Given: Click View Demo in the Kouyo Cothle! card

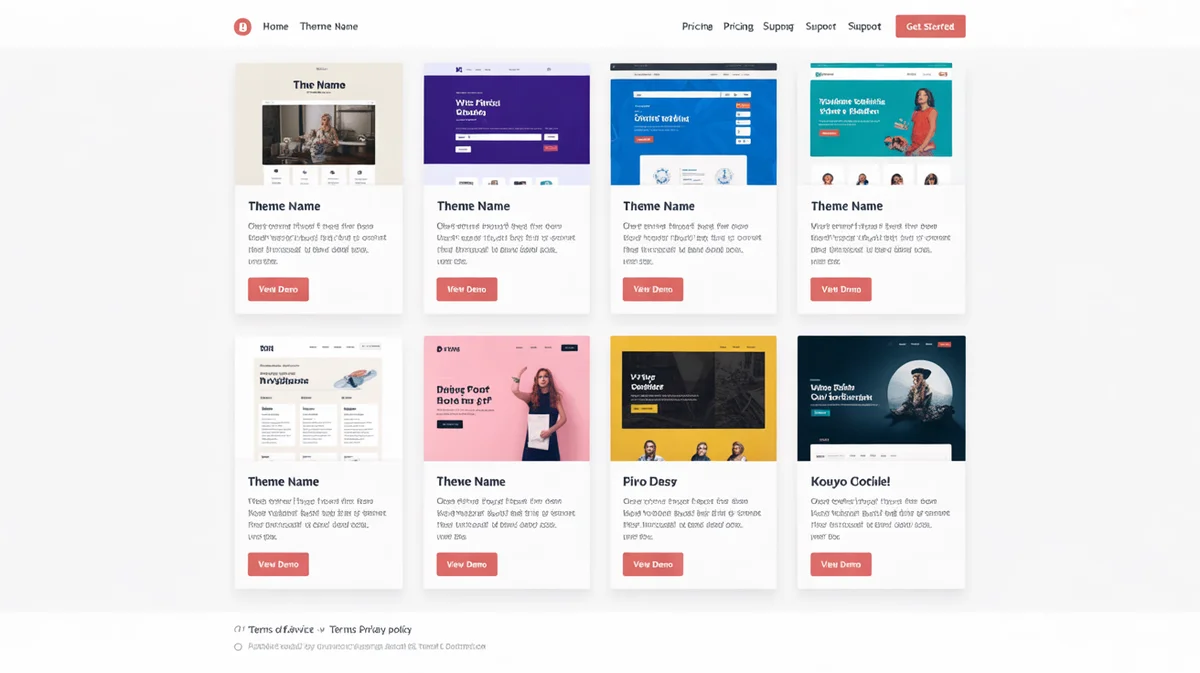Looking at the screenshot, I should (x=841, y=564).
